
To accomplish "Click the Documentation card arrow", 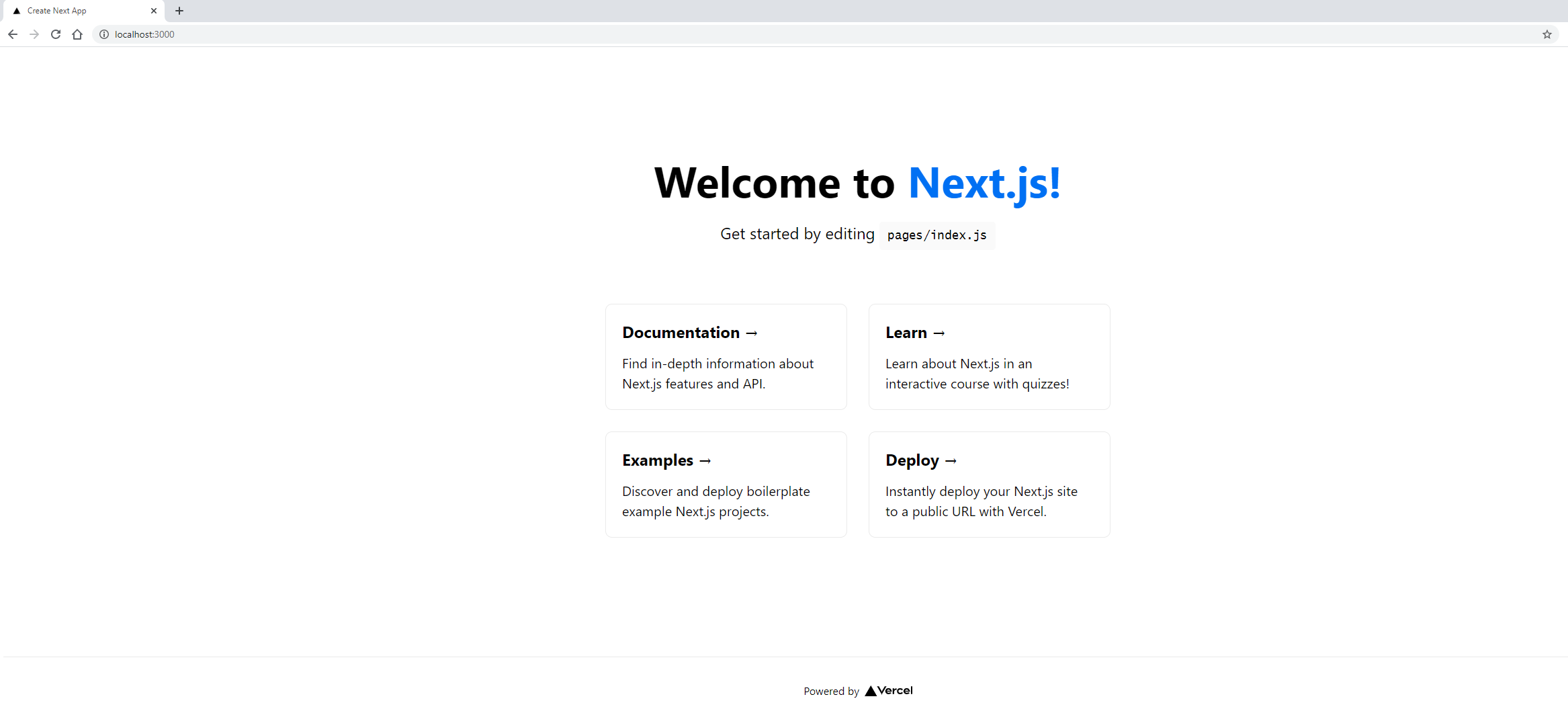I will [x=752, y=333].
